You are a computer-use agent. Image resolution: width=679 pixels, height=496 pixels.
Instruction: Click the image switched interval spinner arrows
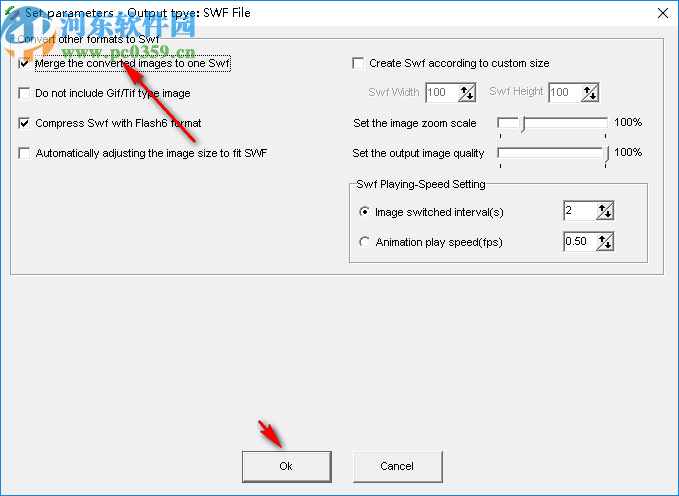tap(605, 211)
